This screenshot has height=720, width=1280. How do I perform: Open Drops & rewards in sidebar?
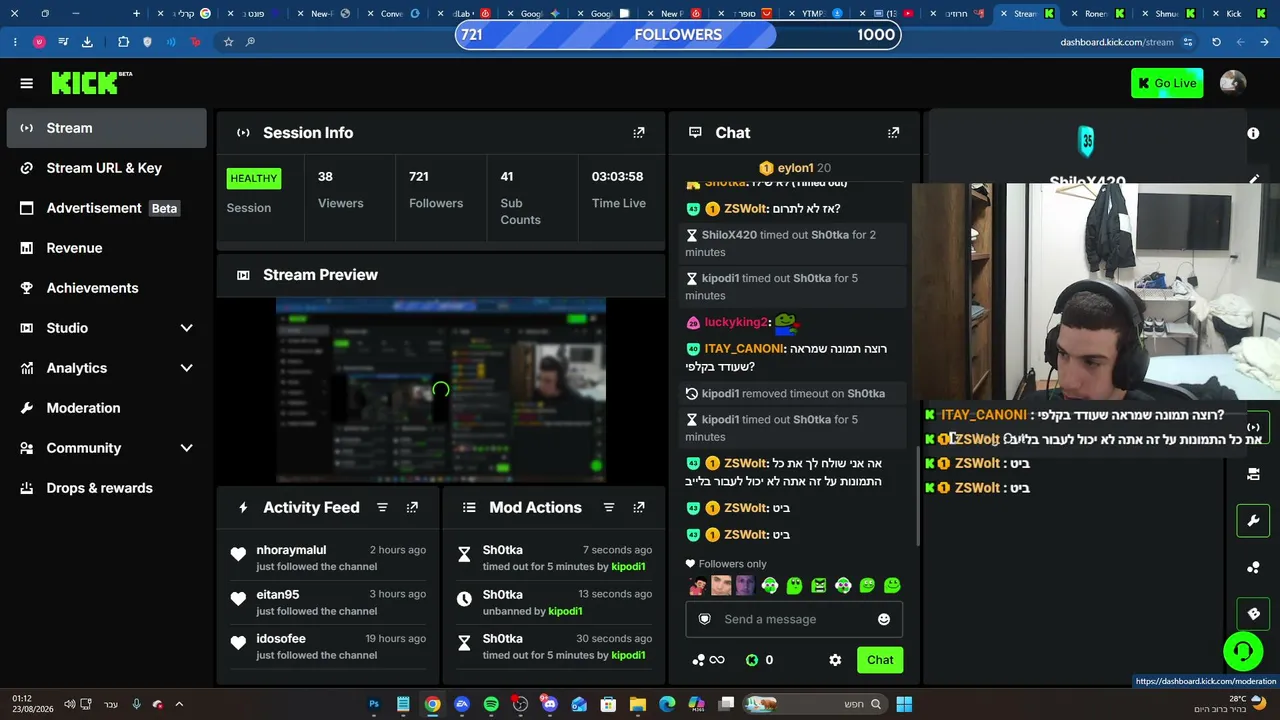(x=106, y=488)
